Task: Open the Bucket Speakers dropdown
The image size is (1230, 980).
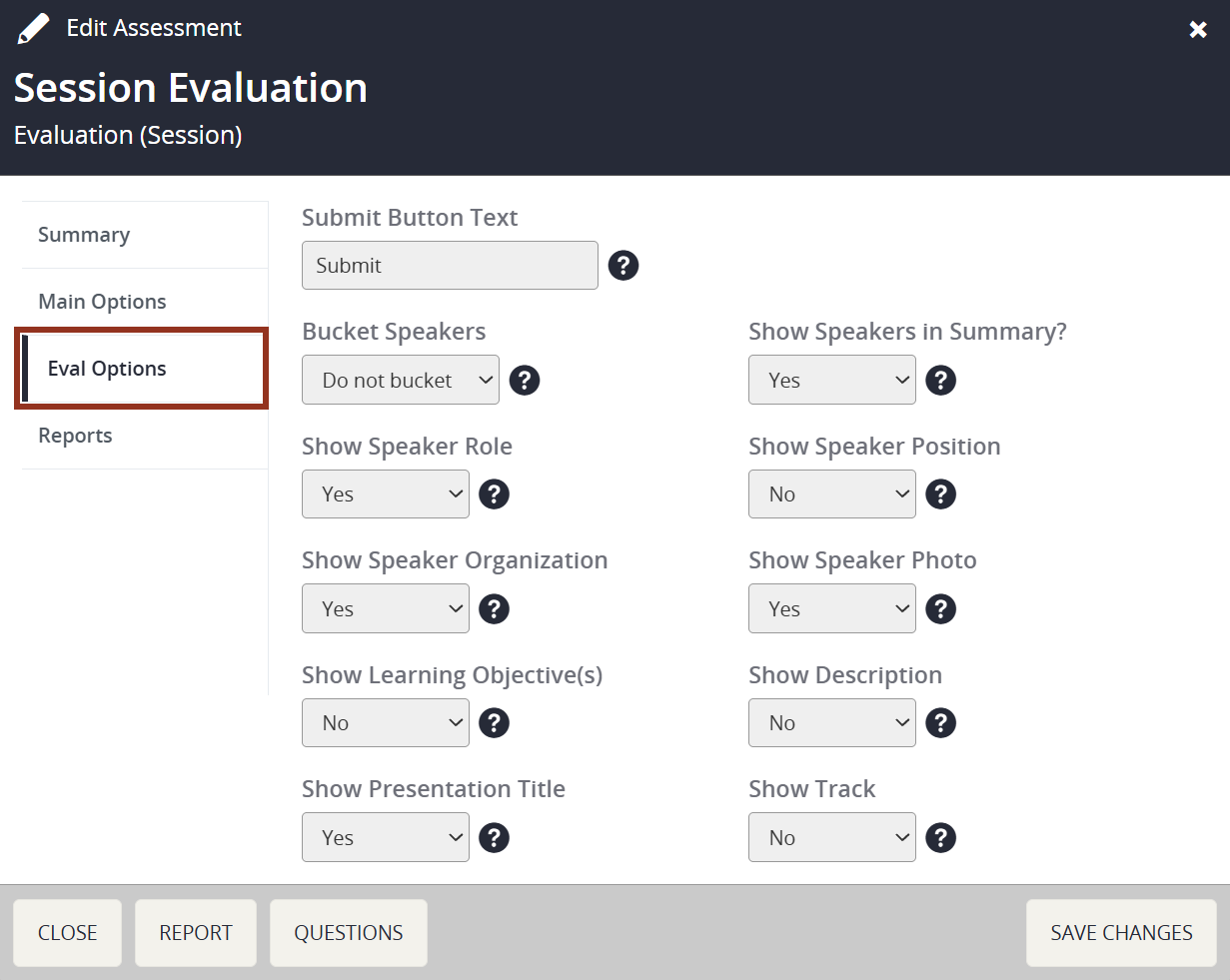Action: click(401, 381)
